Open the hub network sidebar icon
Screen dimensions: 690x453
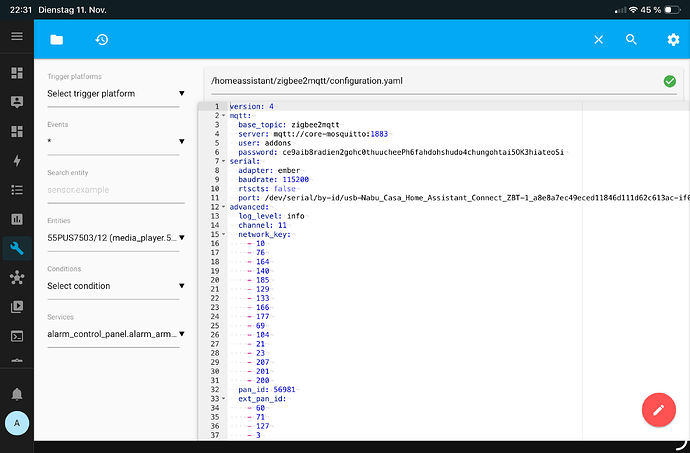[x=17, y=277]
